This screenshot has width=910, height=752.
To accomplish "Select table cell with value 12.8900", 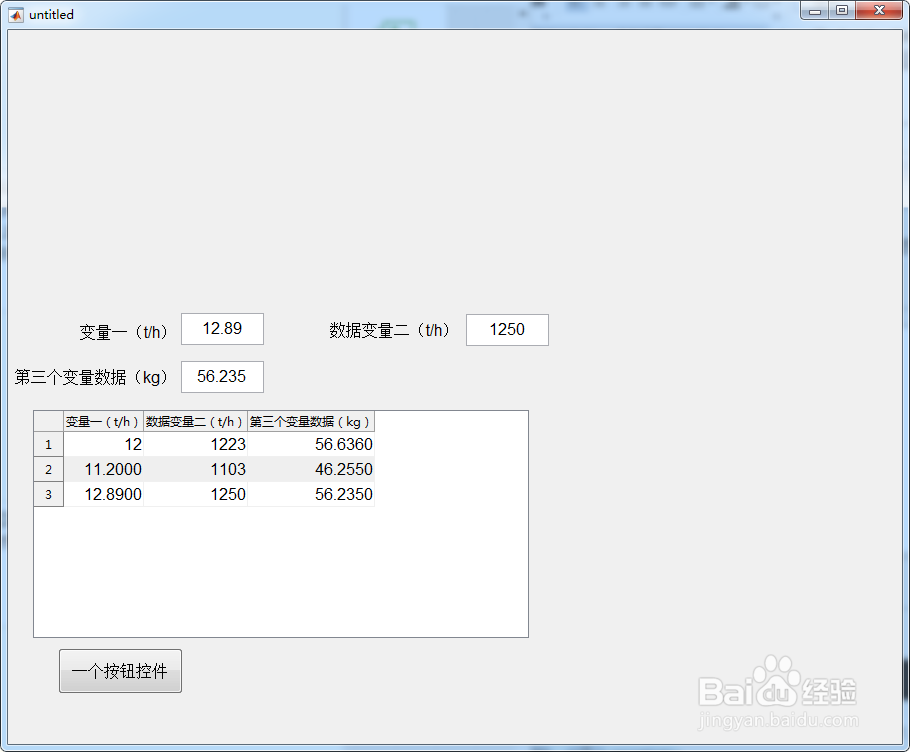I will coord(103,494).
